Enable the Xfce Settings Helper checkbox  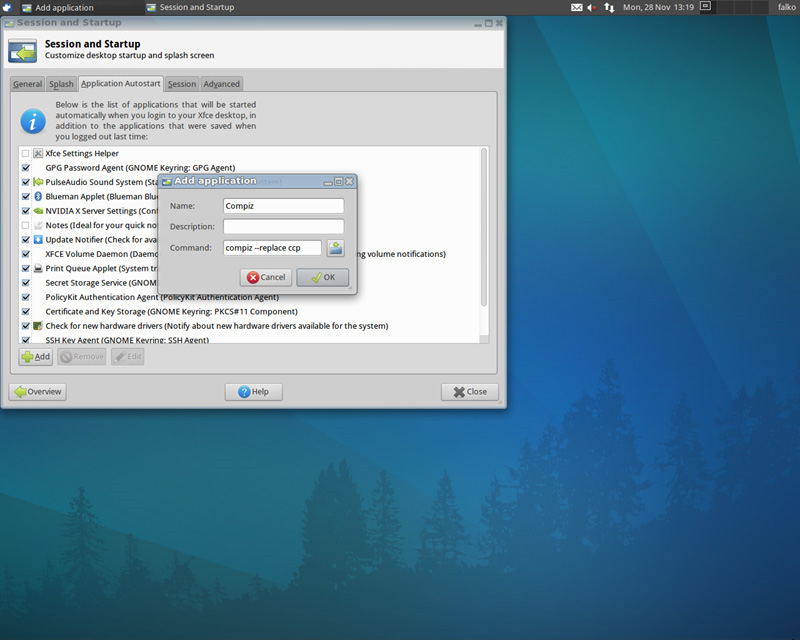point(26,154)
